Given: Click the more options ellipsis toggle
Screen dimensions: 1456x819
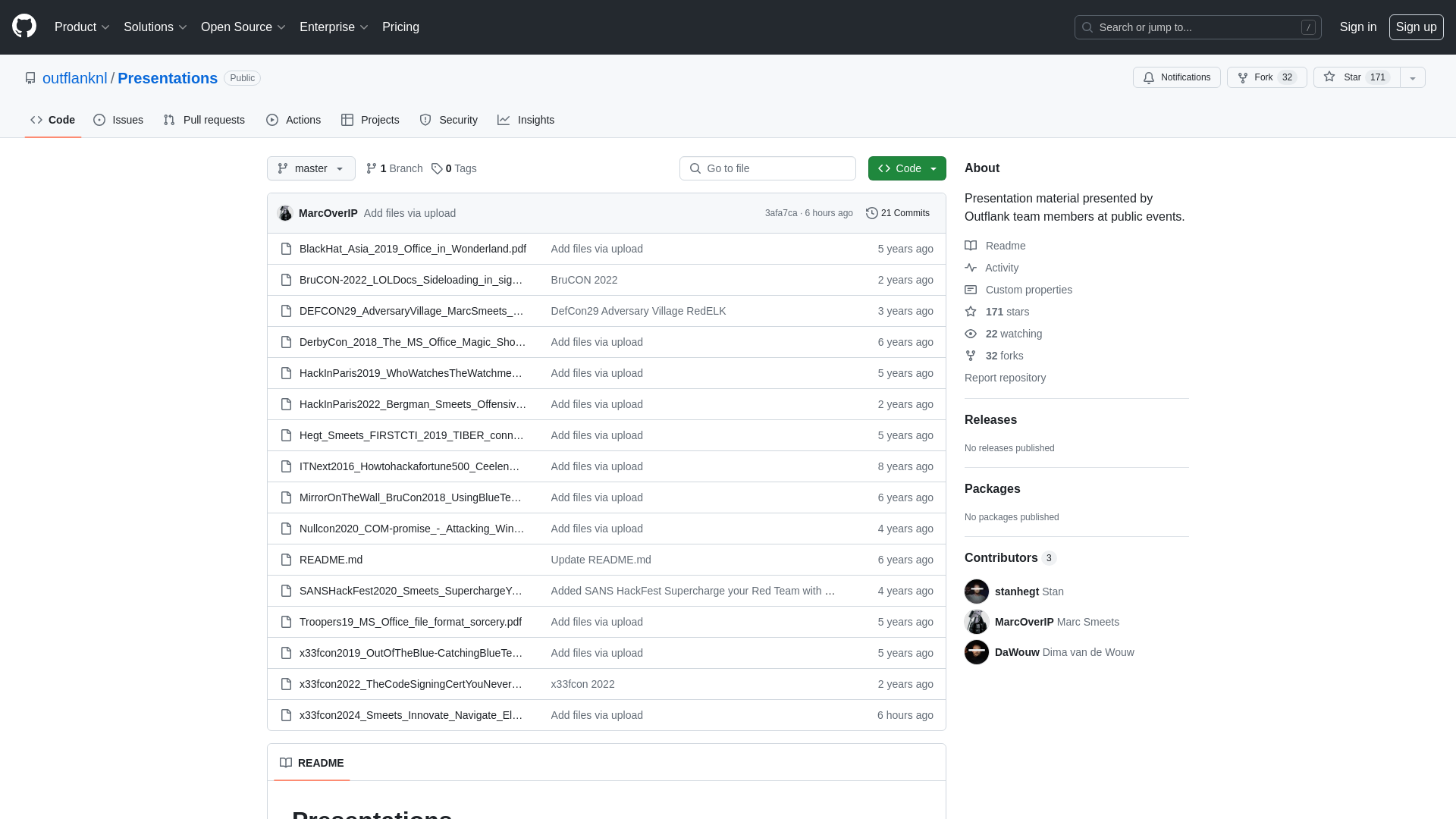Looking at the screenshot, I should pos(1412,77).
